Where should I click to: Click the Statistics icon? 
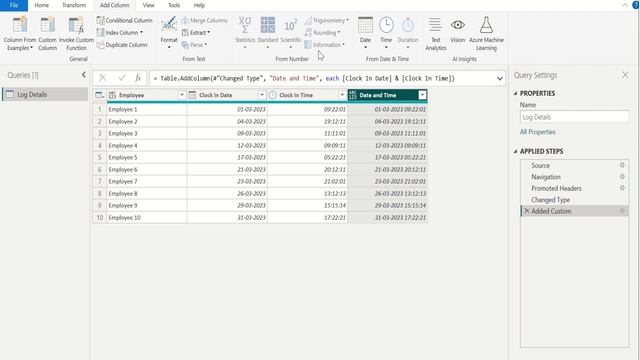pyautogui.click(x=244, y=25)
